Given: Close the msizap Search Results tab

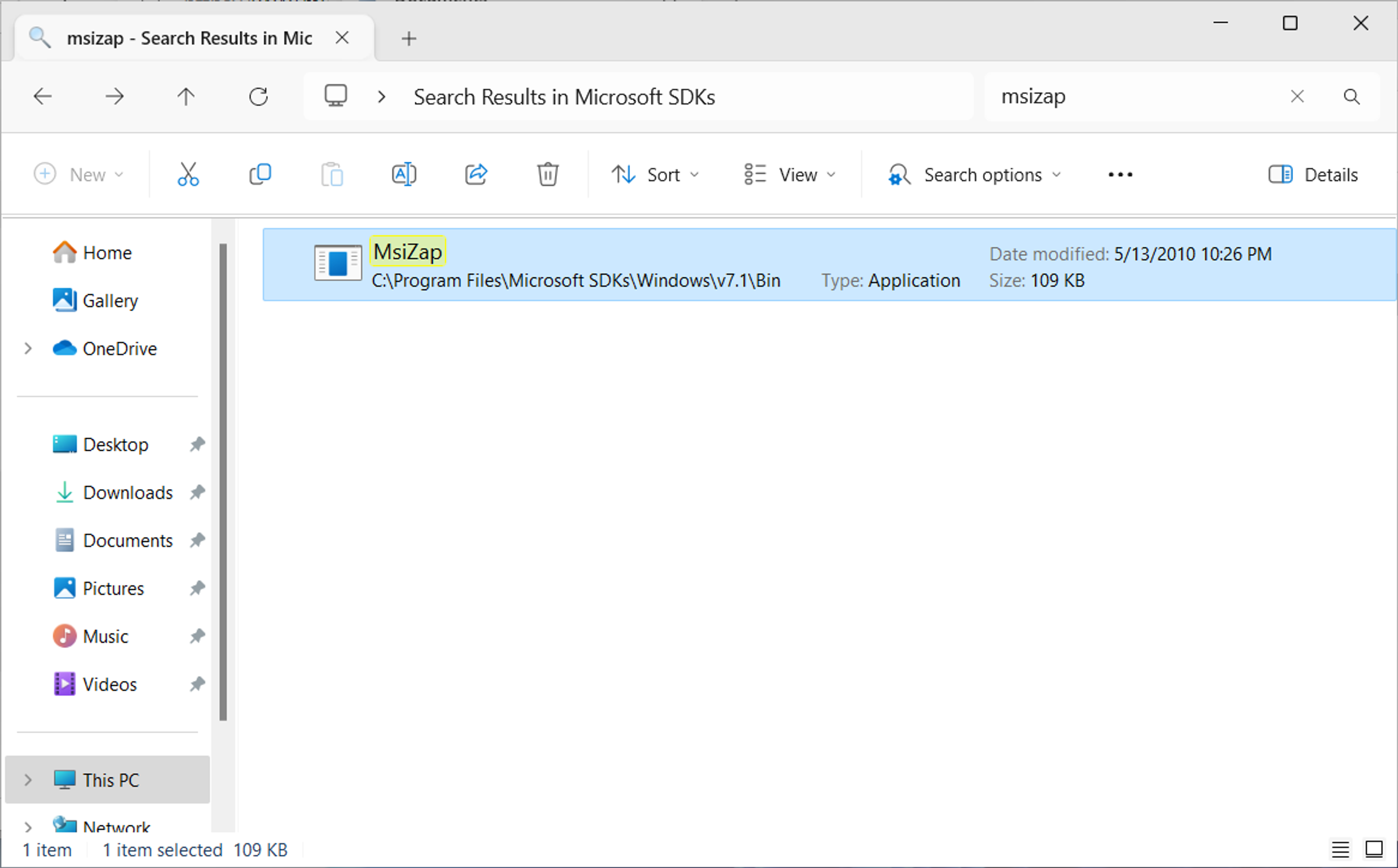Looking at the screenshot, I should click(342, 38).
